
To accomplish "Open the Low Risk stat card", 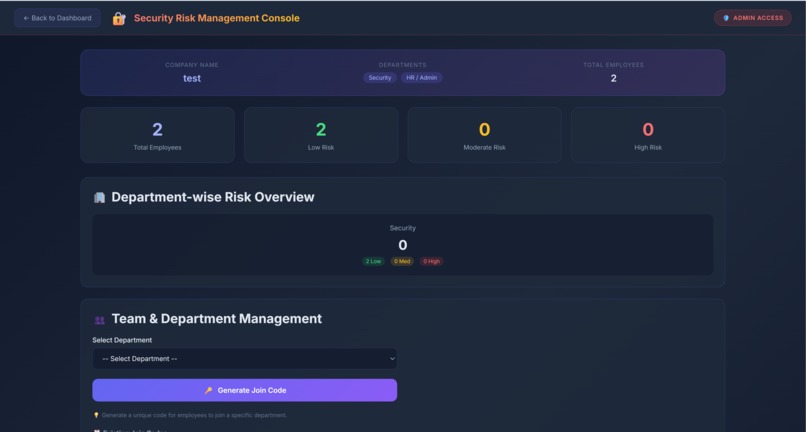I will tap(321, 135).
